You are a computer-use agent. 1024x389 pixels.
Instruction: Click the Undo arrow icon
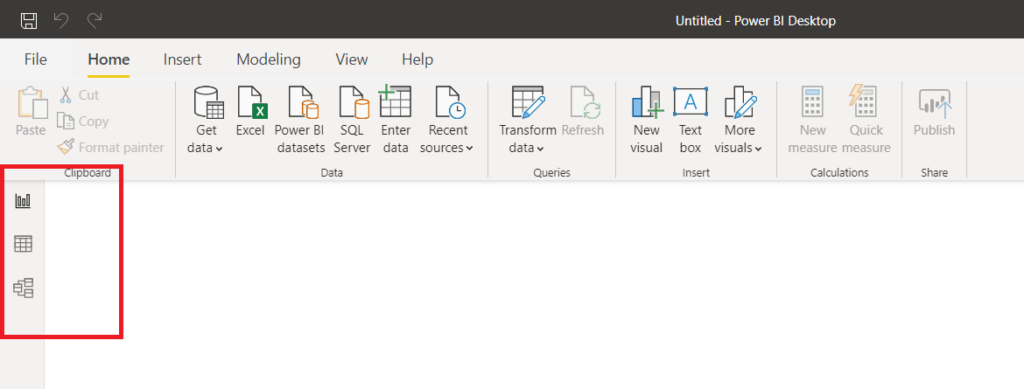click(61, 20)
